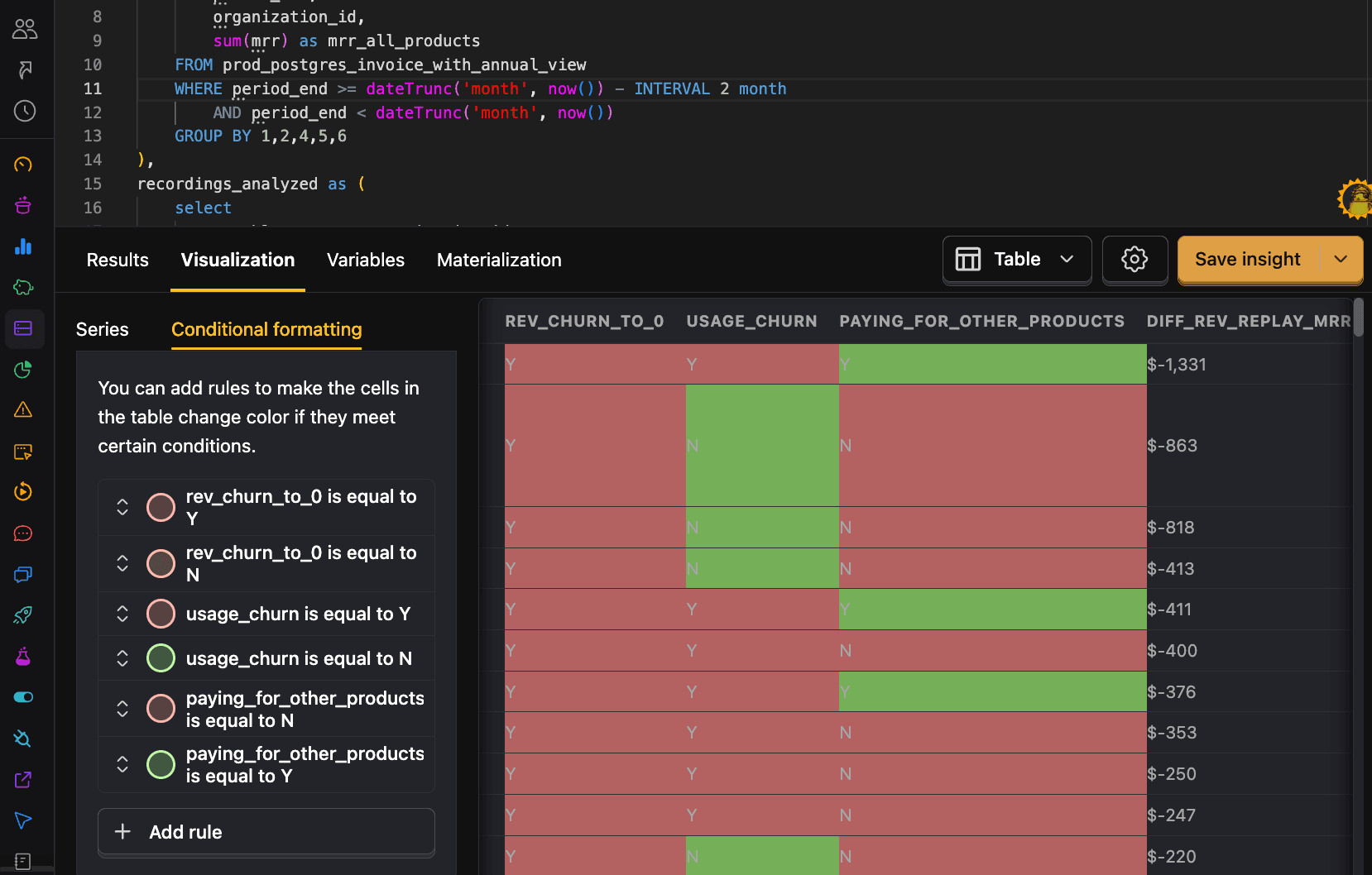Open the Table visualization type dropdown
The height and width of the screenshot is (875, 1372).
point(1017,260)
